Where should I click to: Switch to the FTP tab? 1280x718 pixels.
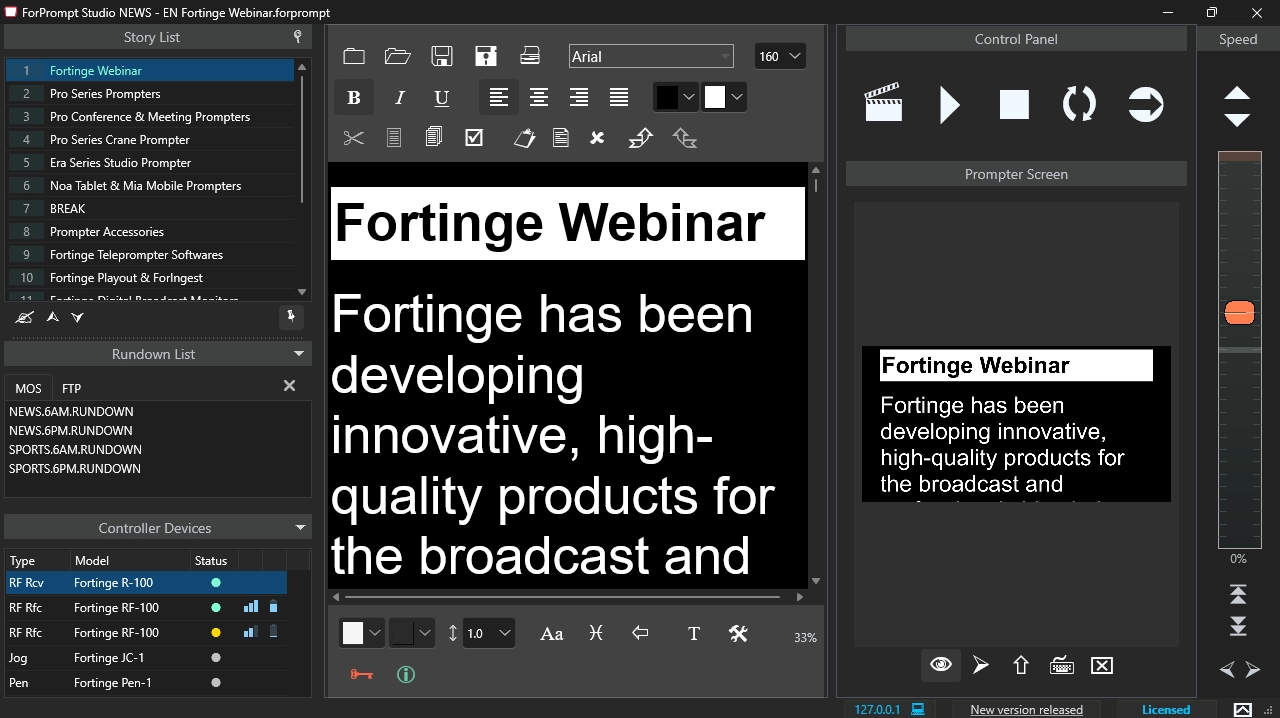[71, 388]
